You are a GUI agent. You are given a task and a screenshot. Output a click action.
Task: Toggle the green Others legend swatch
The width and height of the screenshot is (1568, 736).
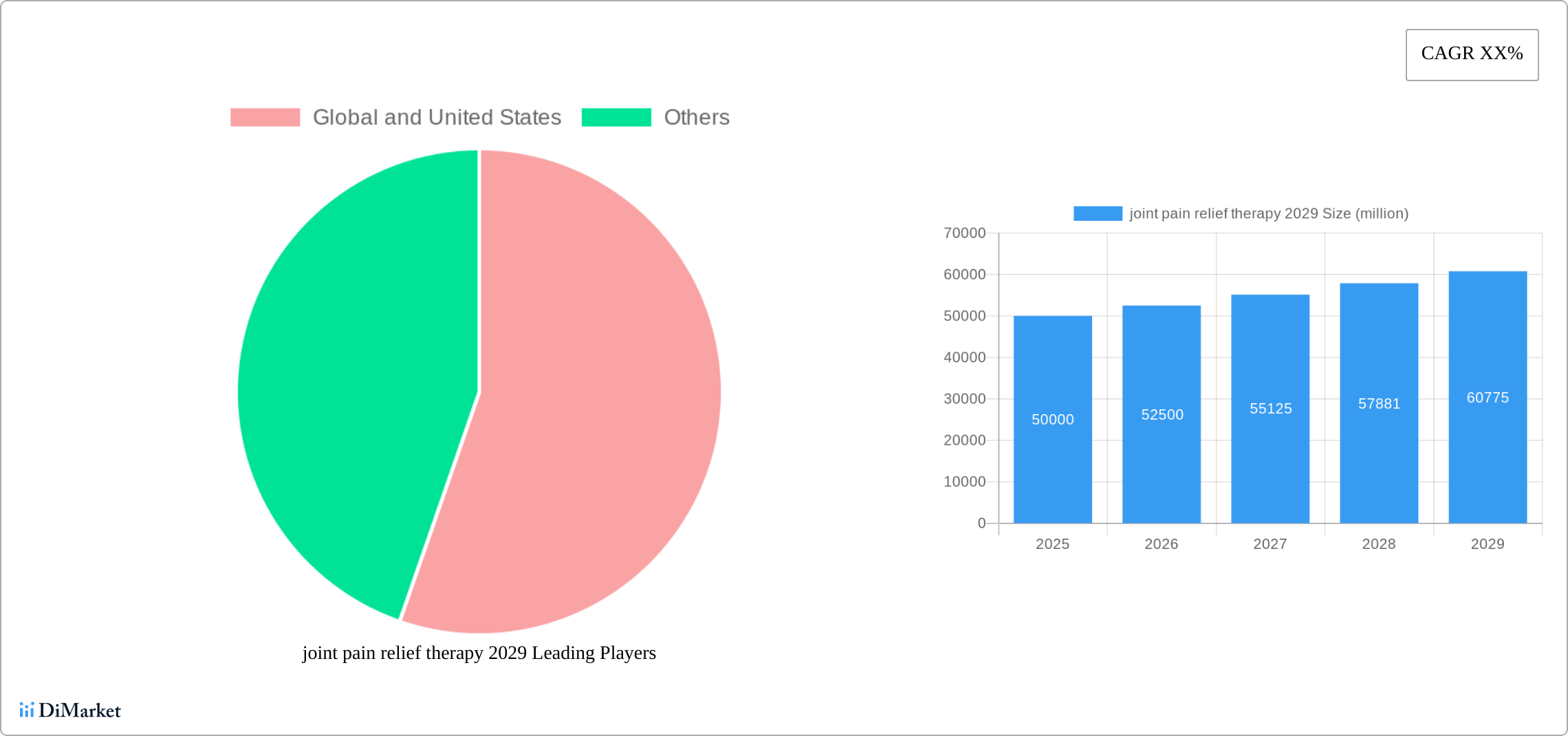tap(616, 118)
